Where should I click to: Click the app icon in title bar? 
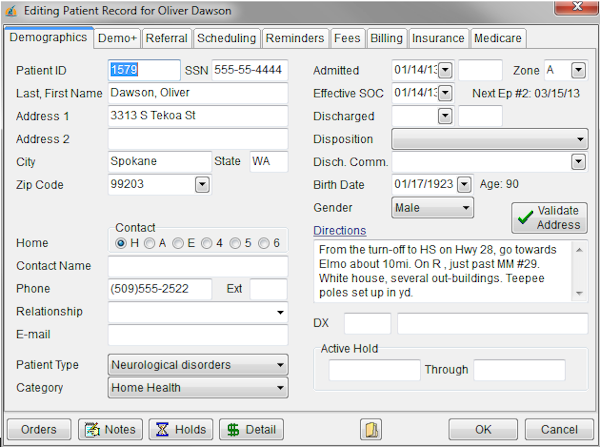pos(11,11)
